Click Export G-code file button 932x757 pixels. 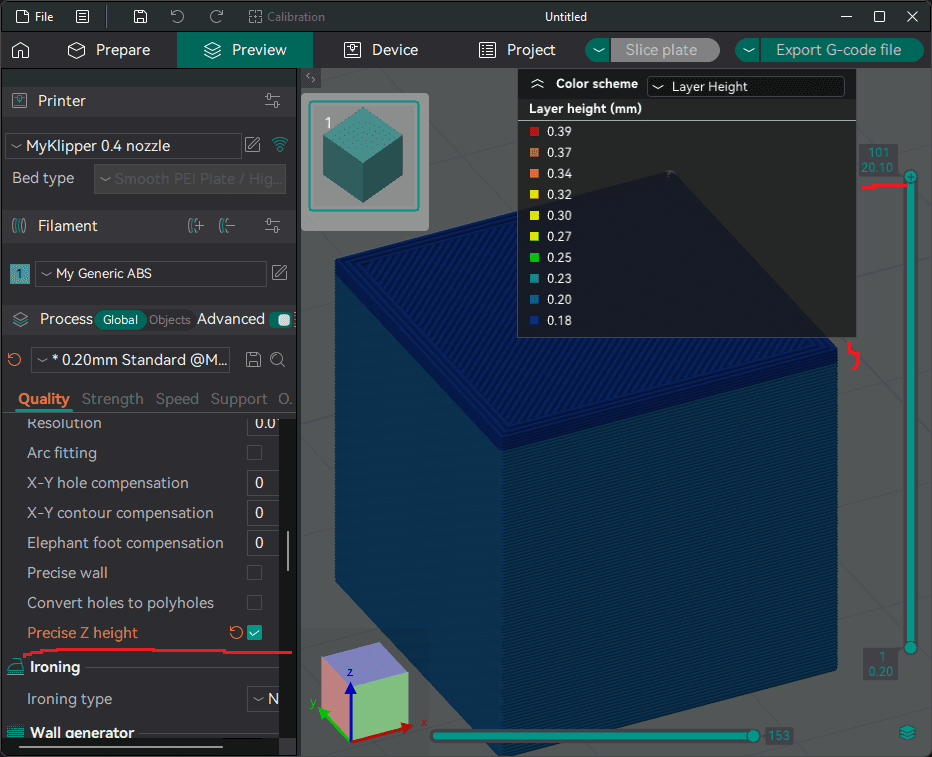[840, 50]
